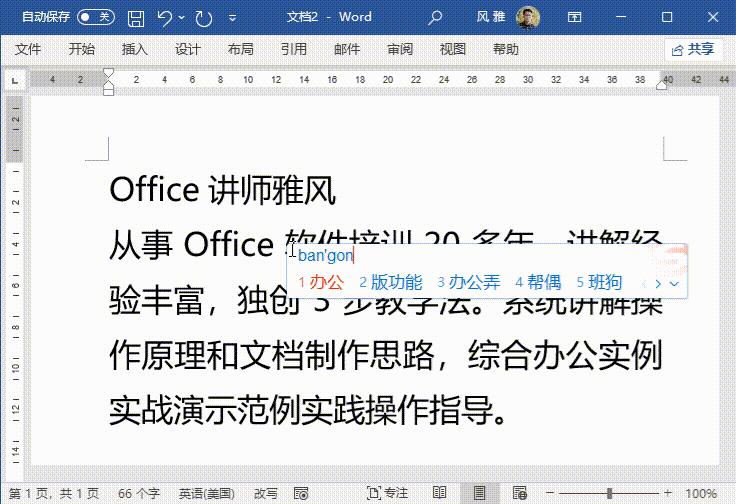Click the tab stop selector on ruler
This screenshot has height=504, width=736.
[x=15, y=80]
